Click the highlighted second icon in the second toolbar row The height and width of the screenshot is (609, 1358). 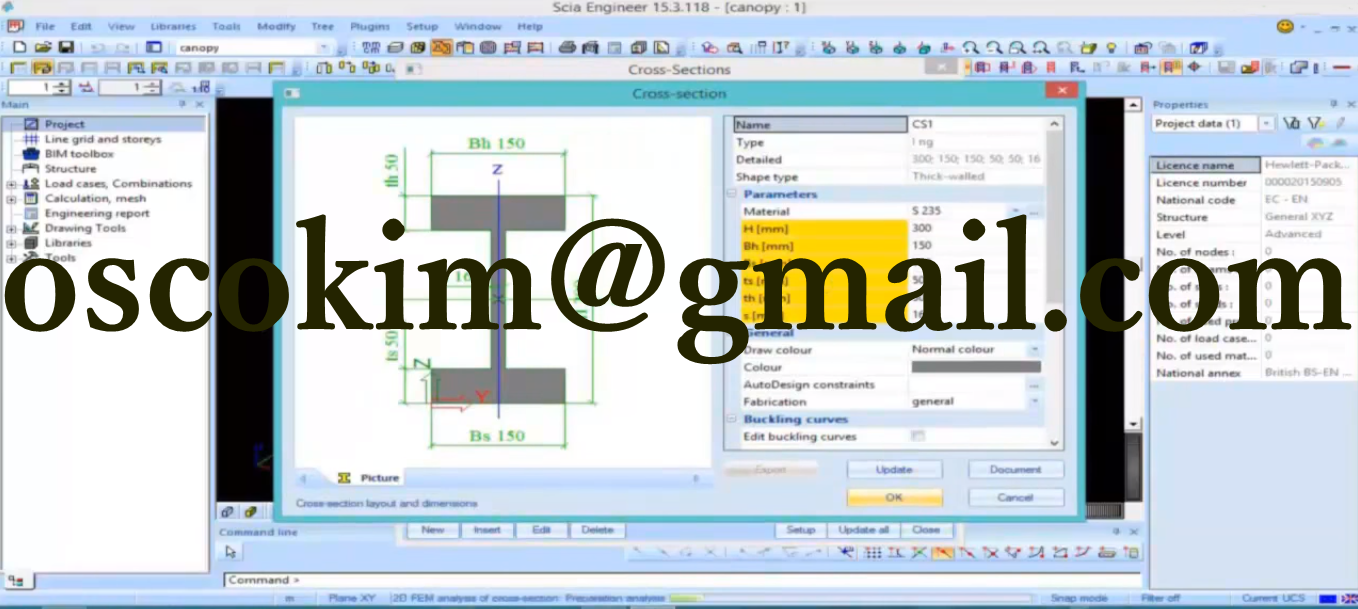42,68
